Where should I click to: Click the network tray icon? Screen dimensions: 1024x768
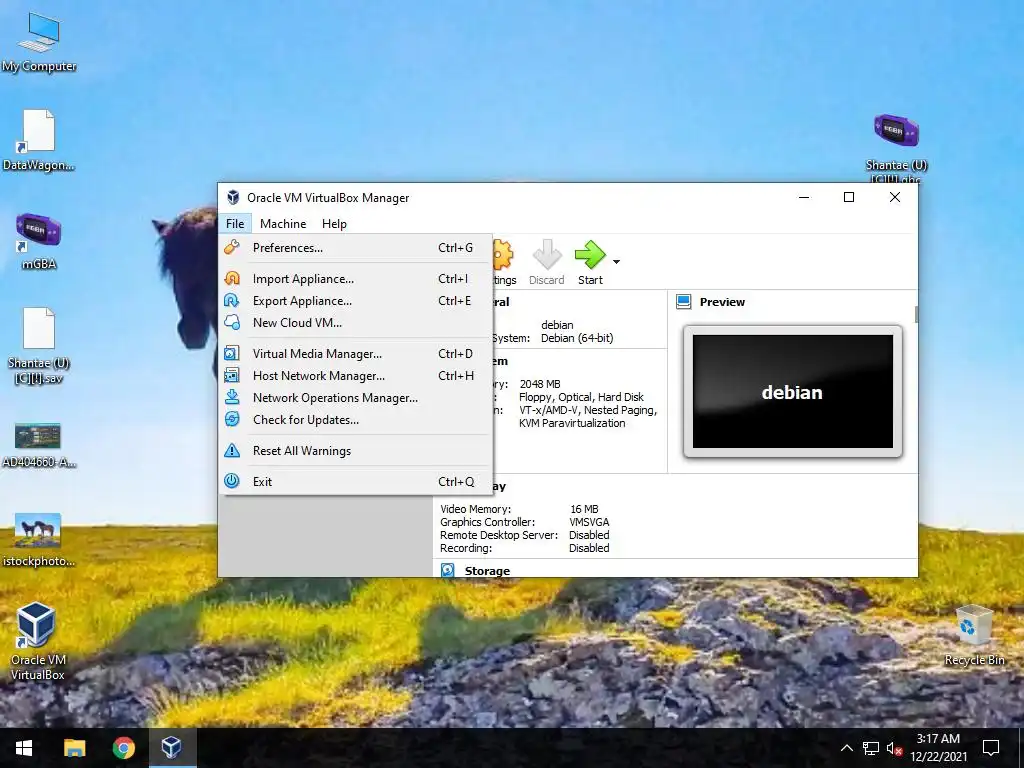tap(871, 748)
